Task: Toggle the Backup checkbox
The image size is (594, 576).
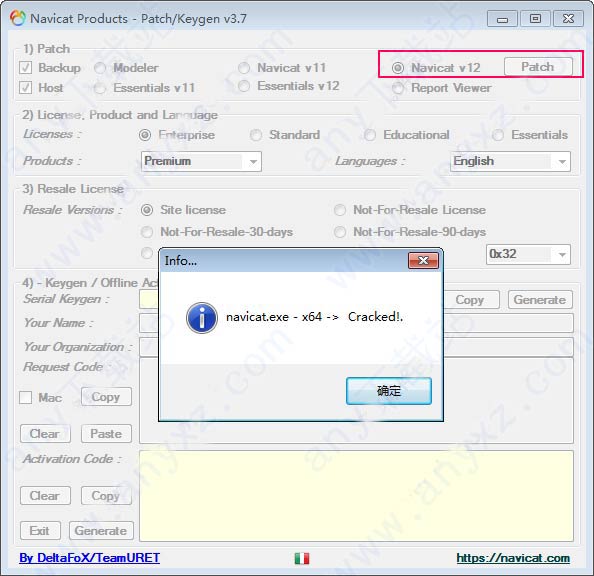Action: coord(25,68)
